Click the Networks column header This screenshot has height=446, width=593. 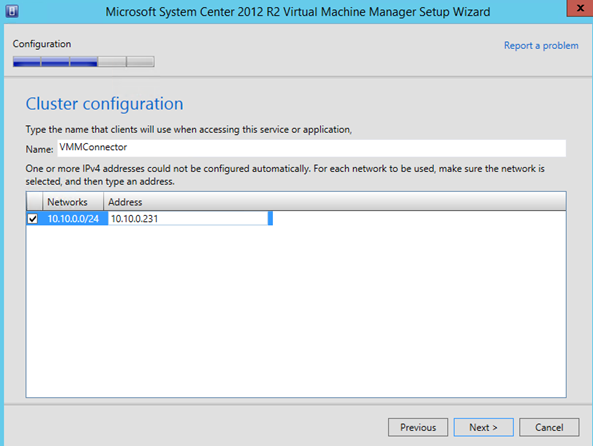point(73,202)
